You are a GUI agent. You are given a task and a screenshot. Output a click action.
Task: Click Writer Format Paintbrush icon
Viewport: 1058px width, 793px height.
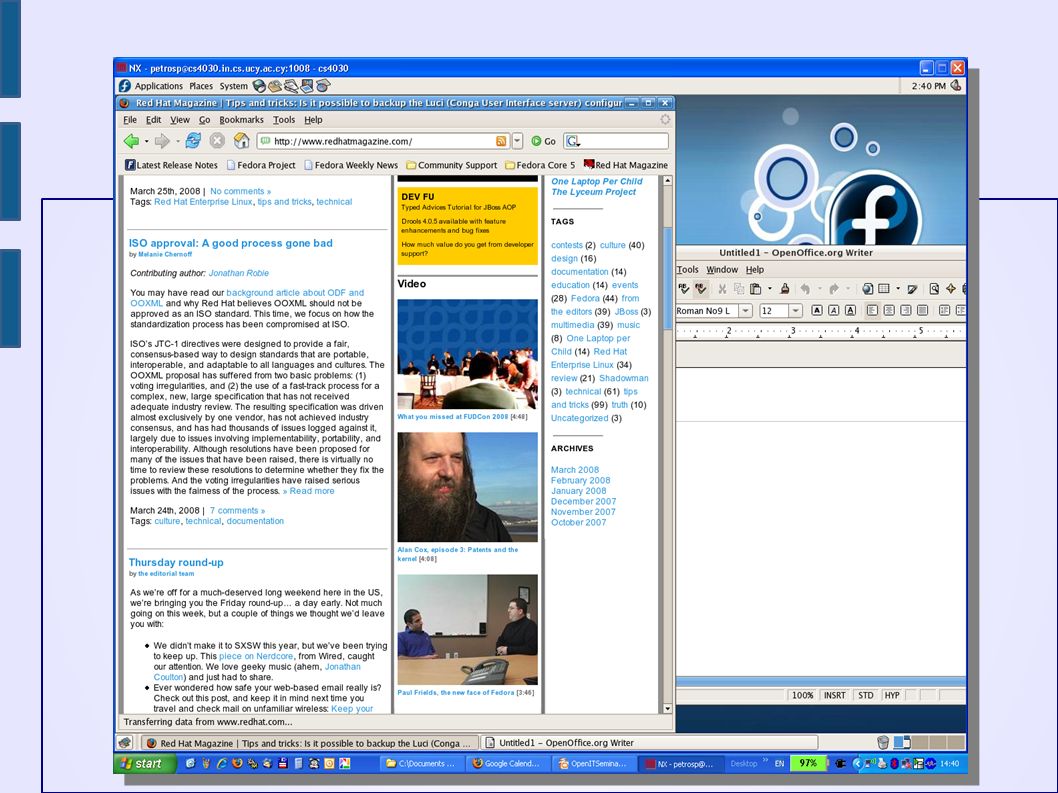coord(785,289)
